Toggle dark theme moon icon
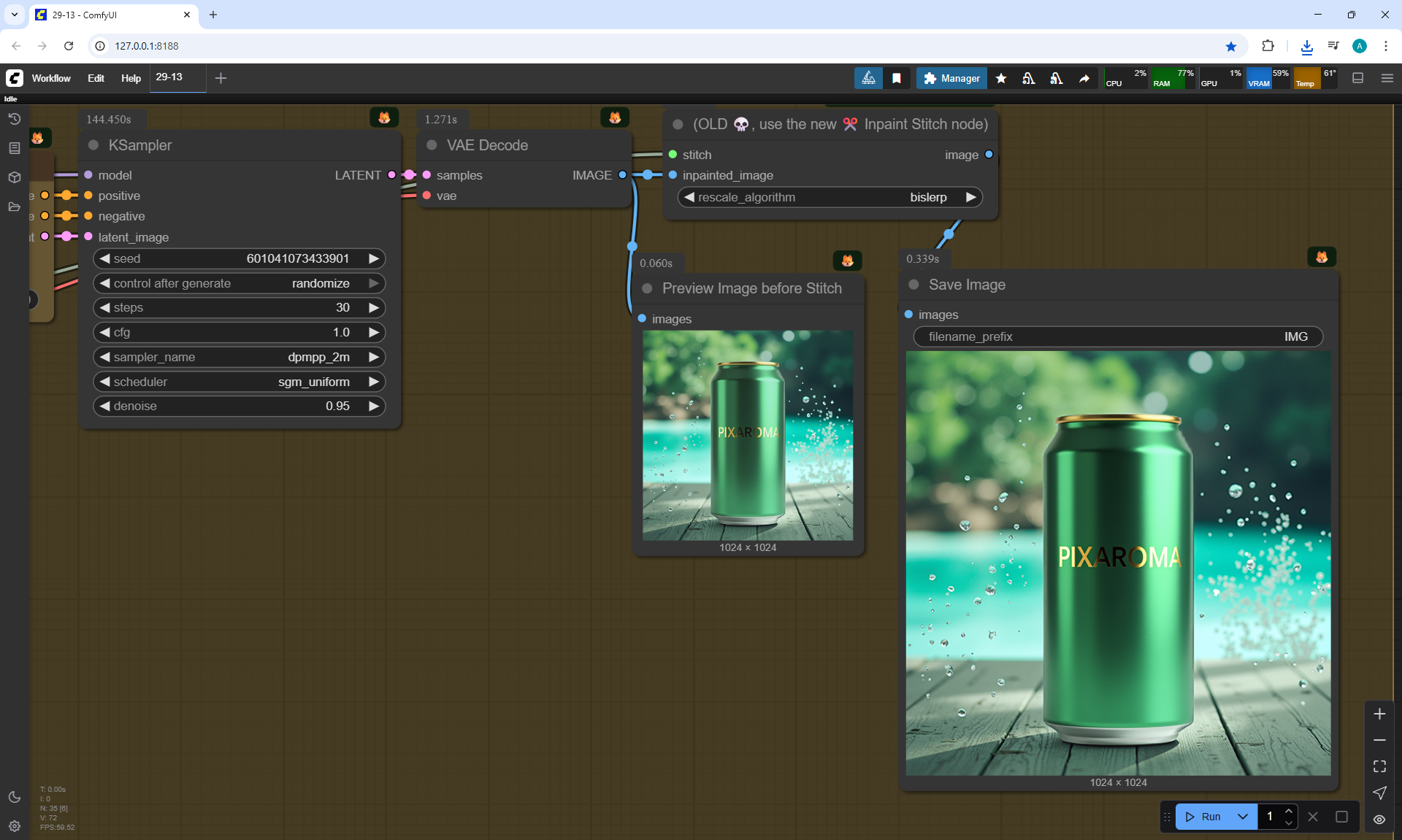 (x=14, y=797)
